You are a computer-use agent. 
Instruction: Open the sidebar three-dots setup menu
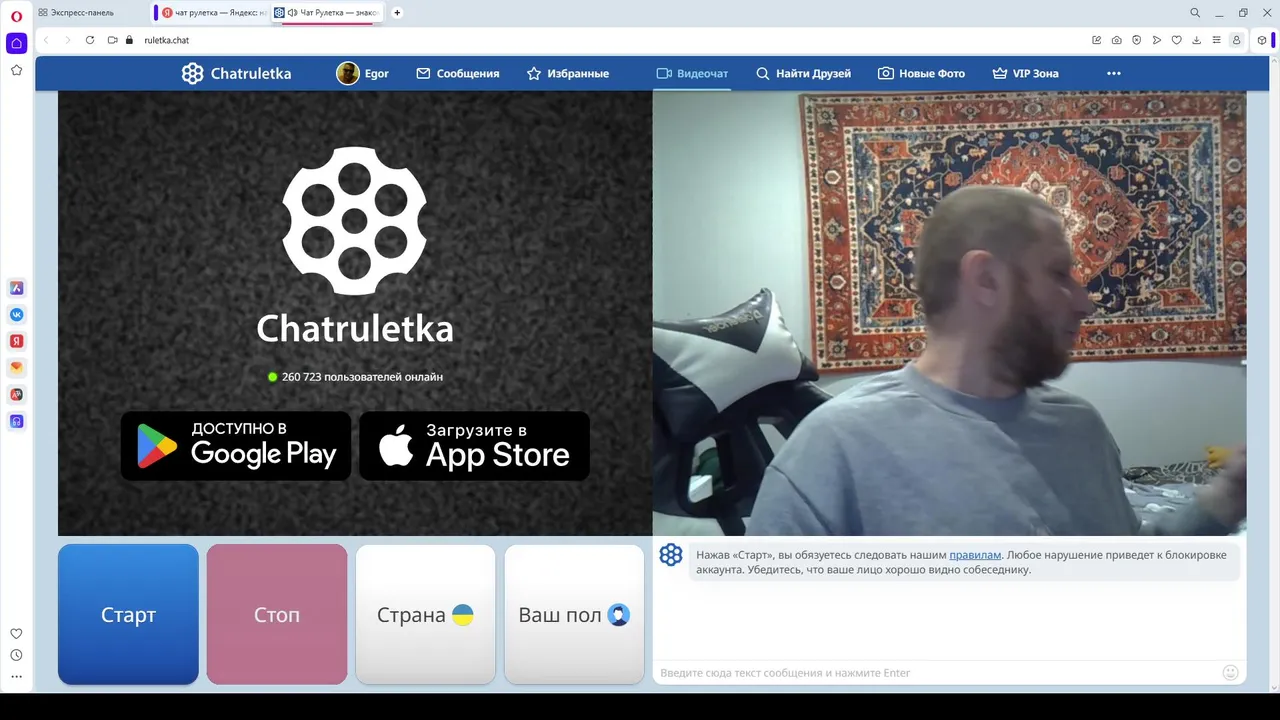pyautogui.click(x=16, y=677)
